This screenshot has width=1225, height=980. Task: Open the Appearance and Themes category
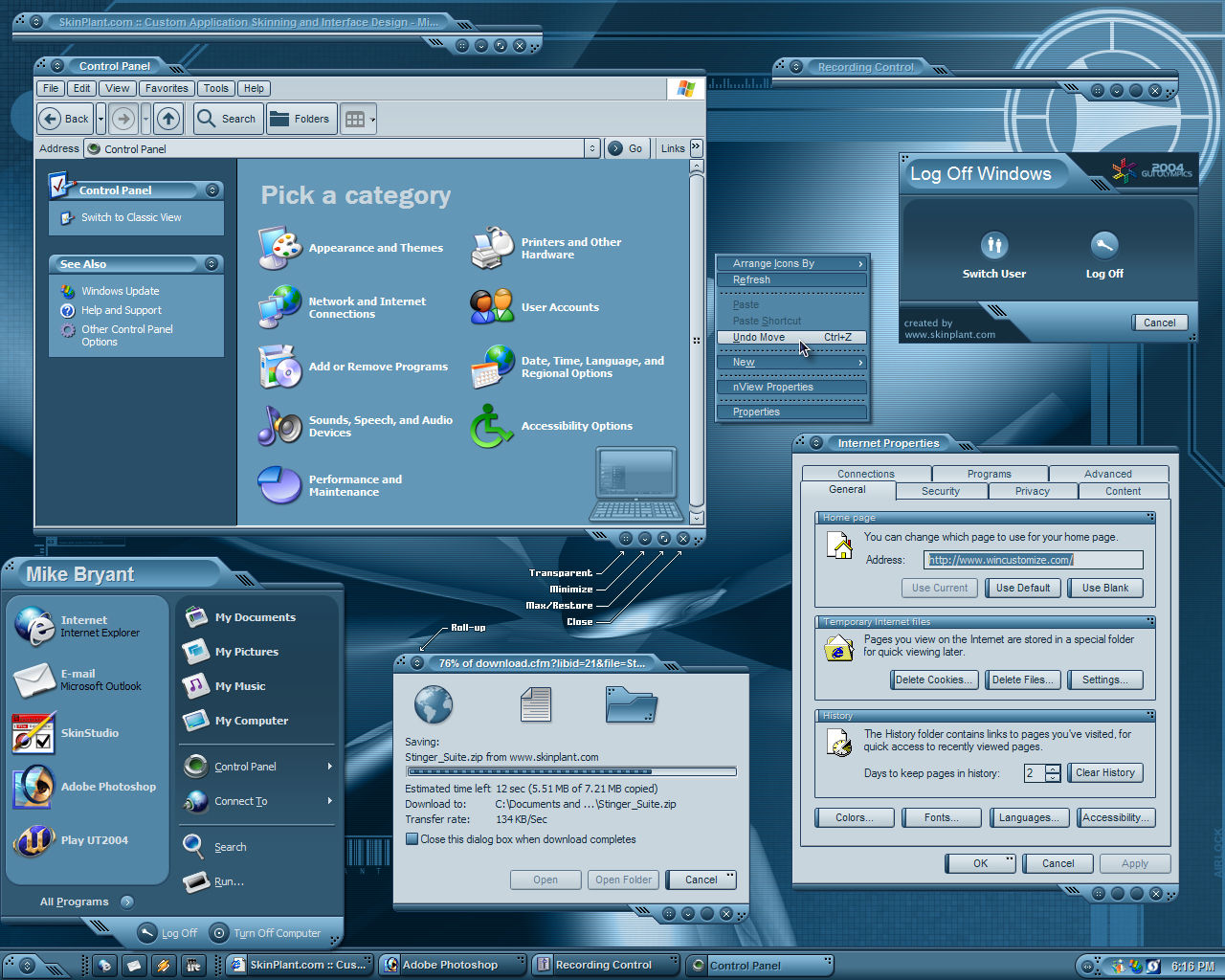pyautogui.click(x=375, y=247)
